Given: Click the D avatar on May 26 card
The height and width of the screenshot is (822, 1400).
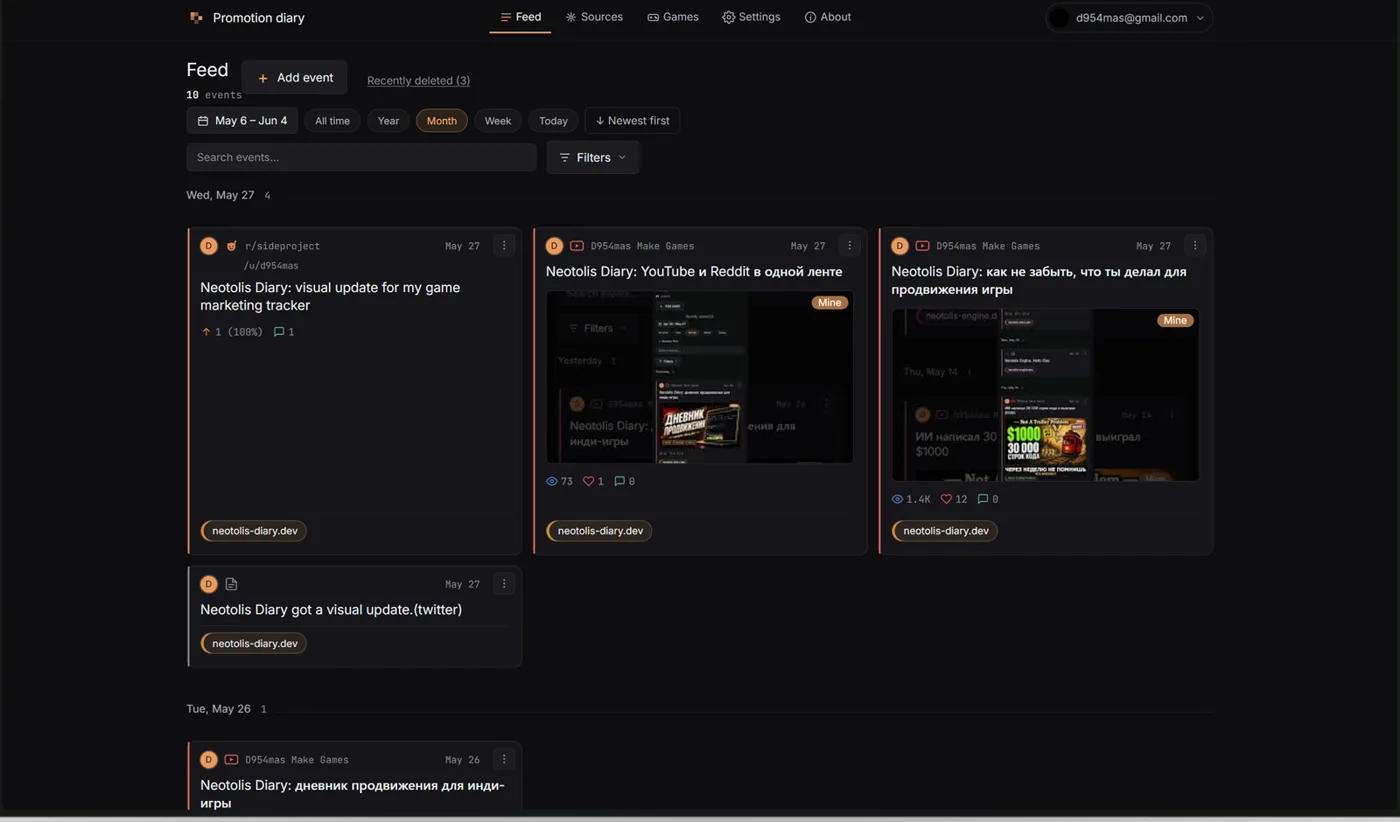Looking at the screenshot, I should coord(208,760).
